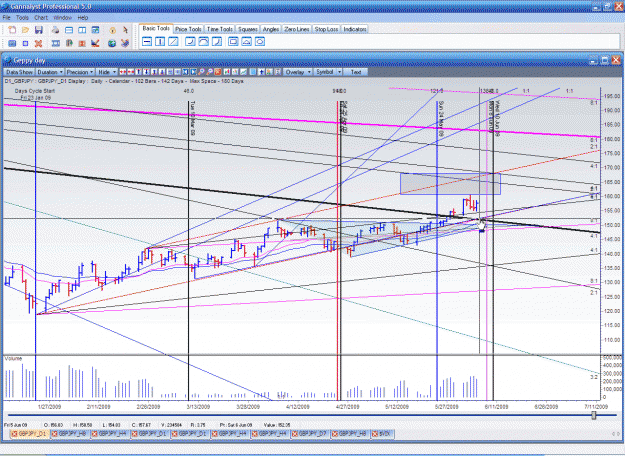Click the yellow padlock icon
The width and height of the screenshot is (625, 456).
click(x=112, y=30)
